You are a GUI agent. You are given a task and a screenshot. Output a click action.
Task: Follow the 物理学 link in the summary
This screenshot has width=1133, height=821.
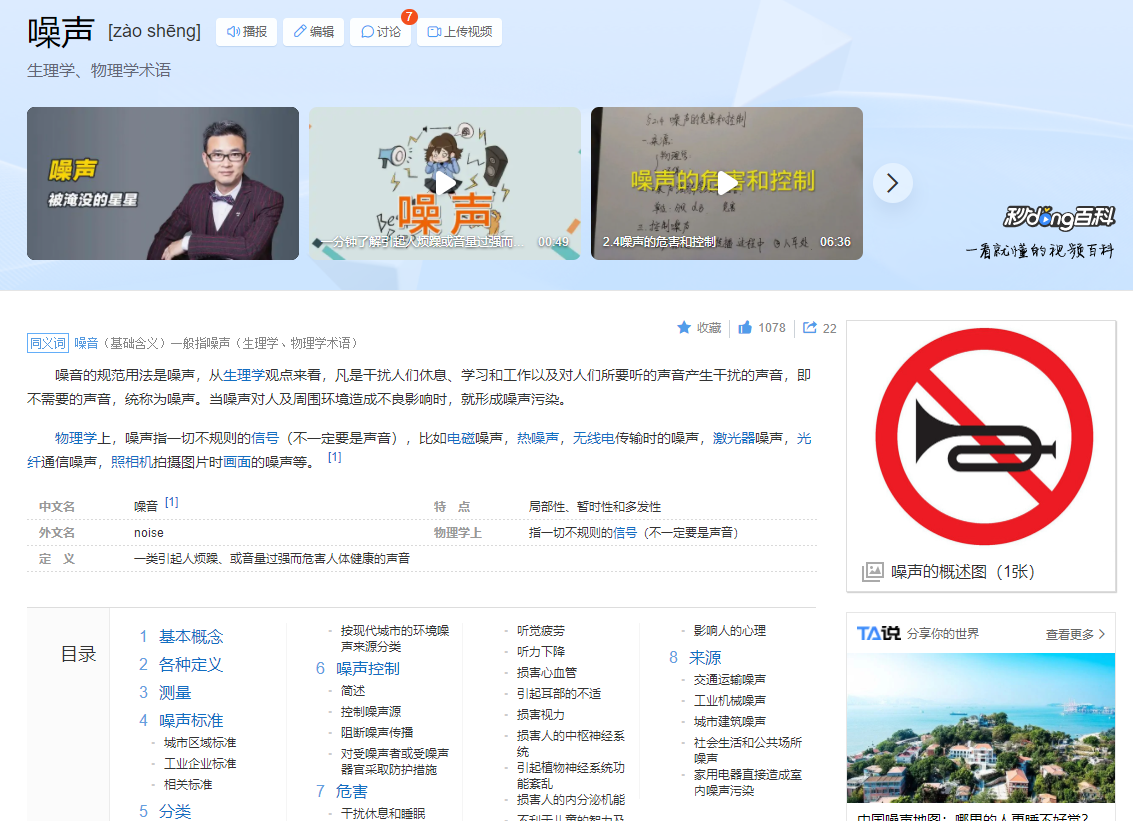76,438
